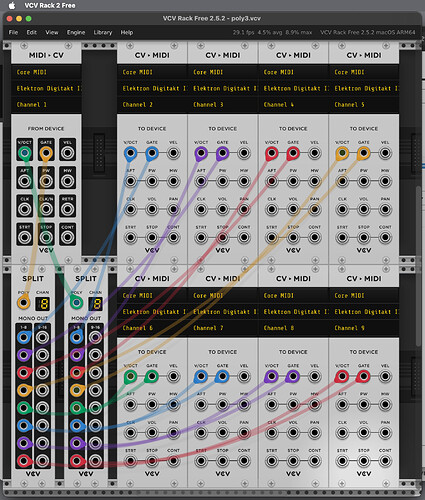Click first mono out jack on left SPLIT

(24, 337)
